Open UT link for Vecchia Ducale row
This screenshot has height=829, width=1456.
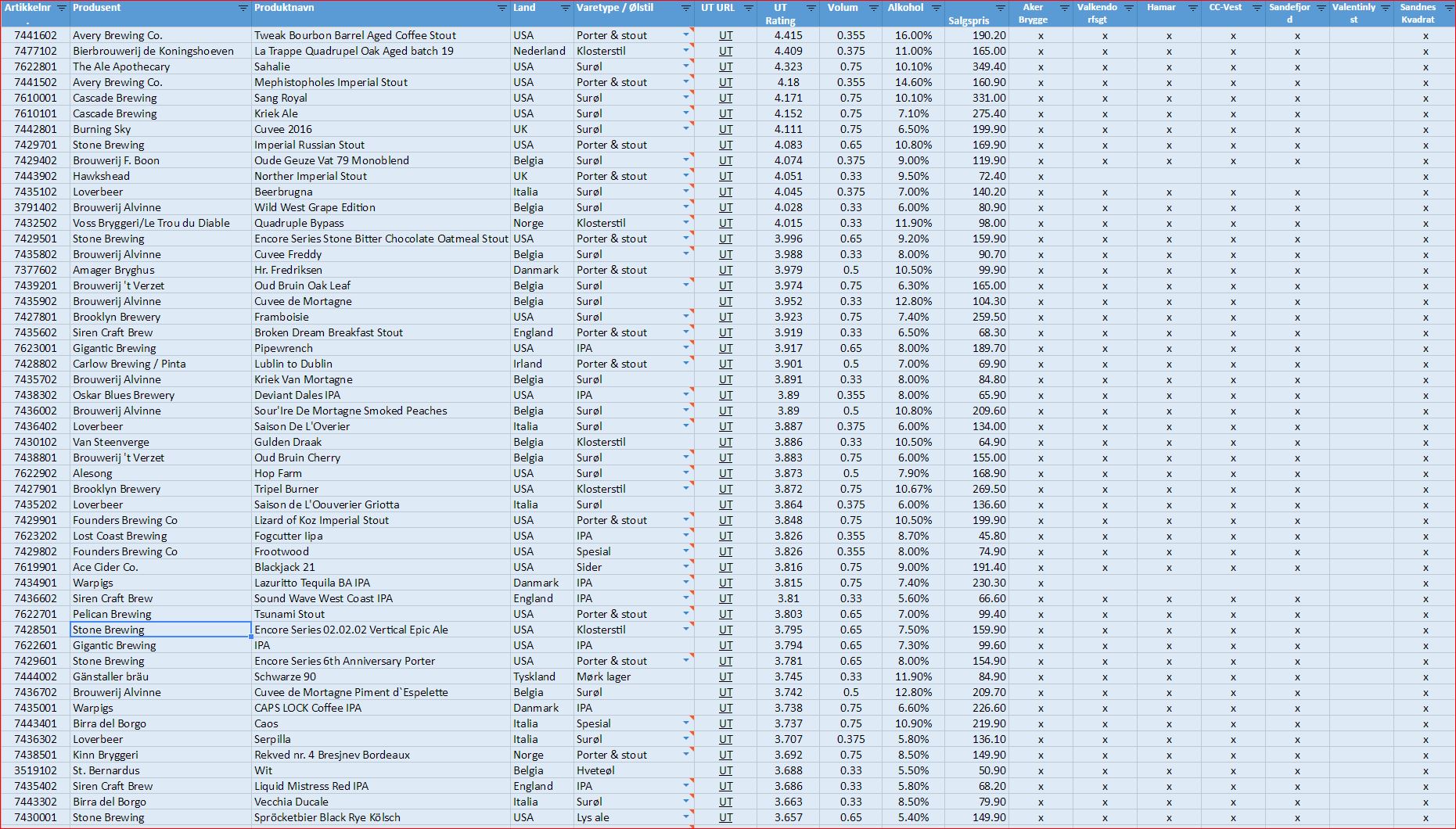click(x=726, y=802)
